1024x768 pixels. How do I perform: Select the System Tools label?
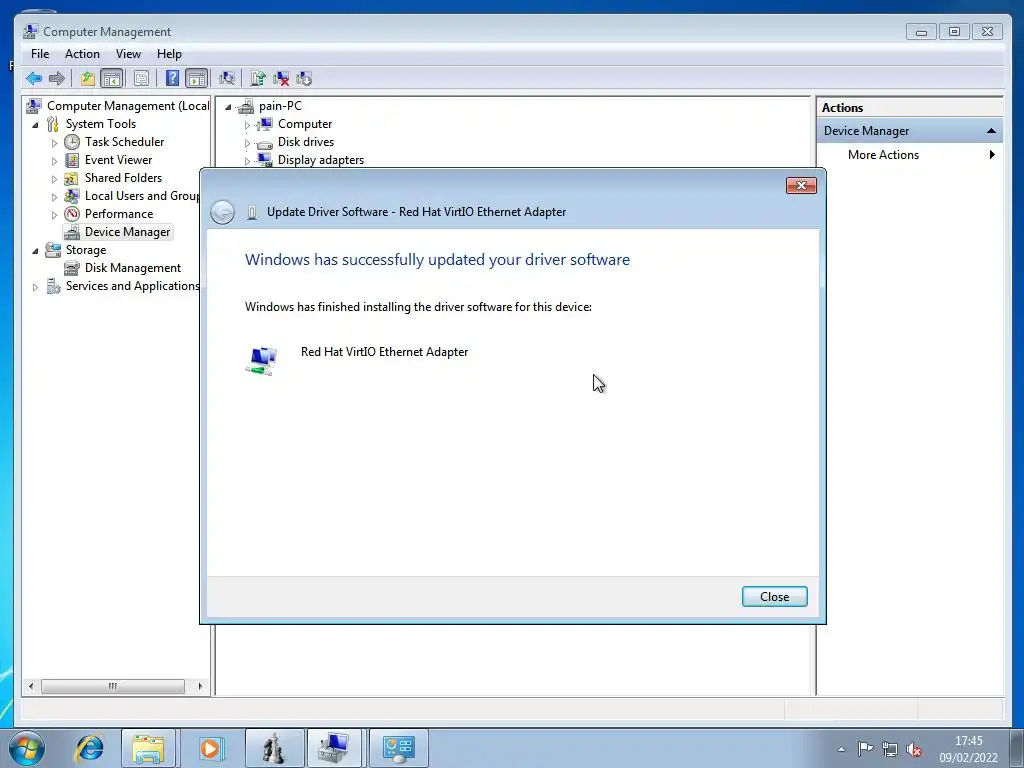101,124
